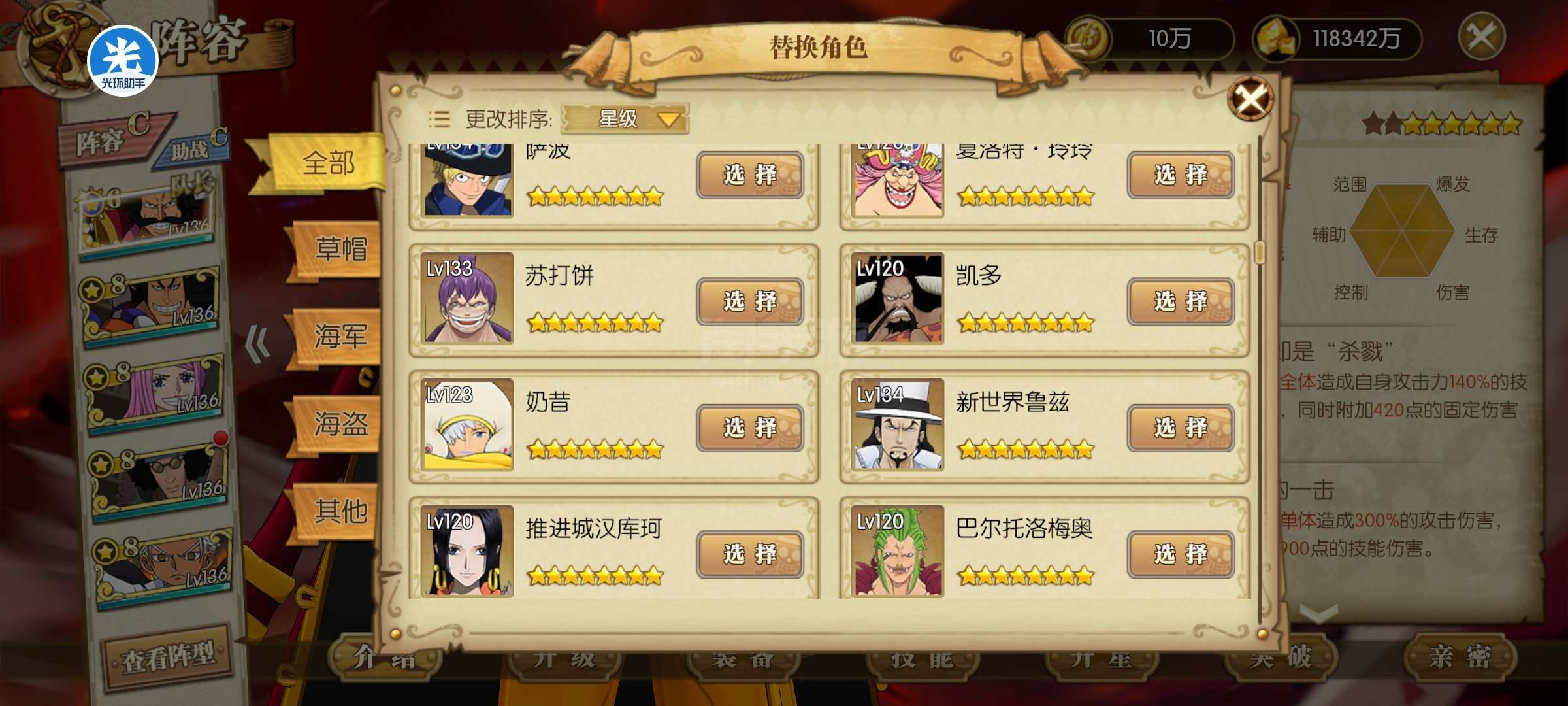Screen dimensions: 1568x706
Task: Click the character list scrollbar handle
Action: pos(1260,252)
